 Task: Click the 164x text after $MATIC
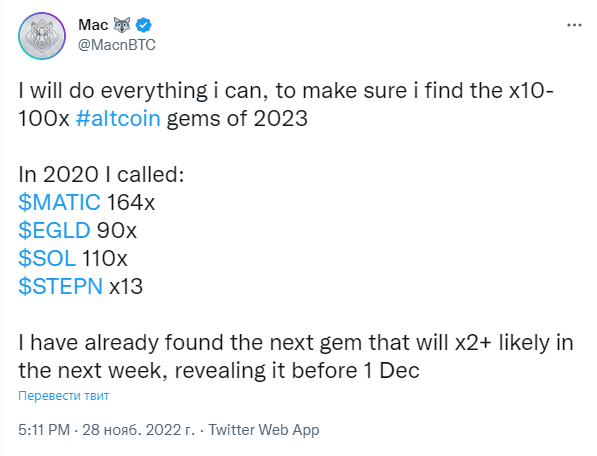[x=131, y=202]
